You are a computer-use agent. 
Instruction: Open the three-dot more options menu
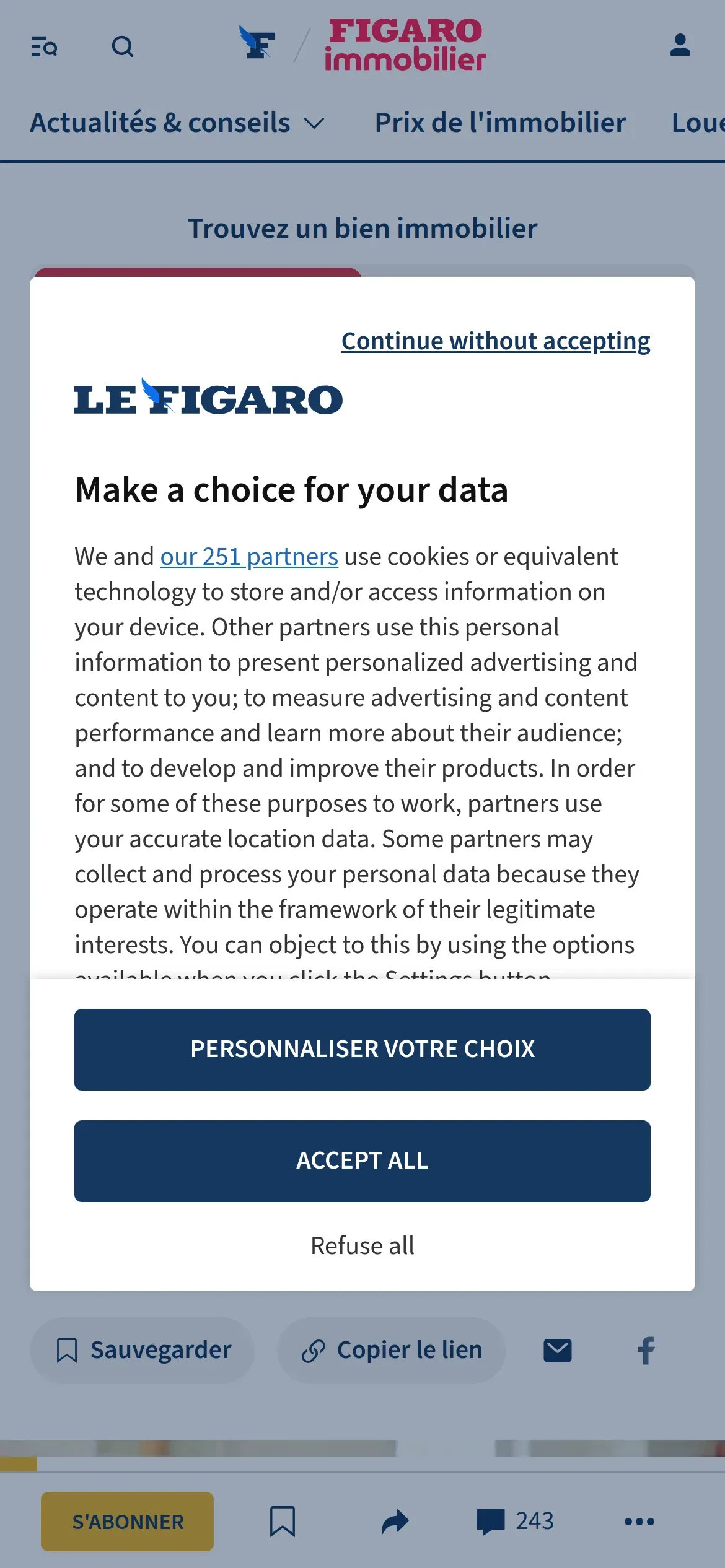[639, 1522]
